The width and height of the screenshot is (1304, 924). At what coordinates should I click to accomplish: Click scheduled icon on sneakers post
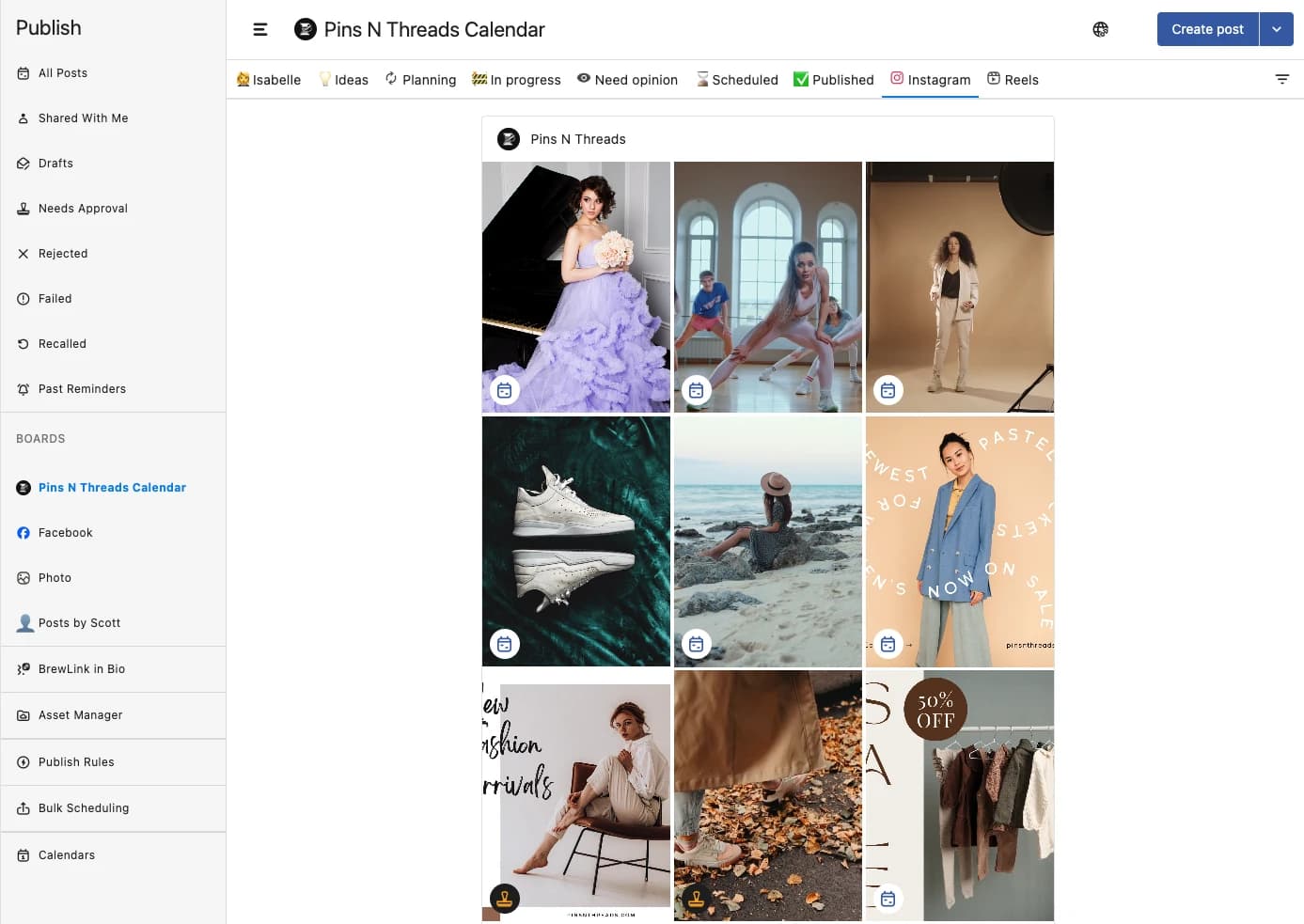pos(505,644)
